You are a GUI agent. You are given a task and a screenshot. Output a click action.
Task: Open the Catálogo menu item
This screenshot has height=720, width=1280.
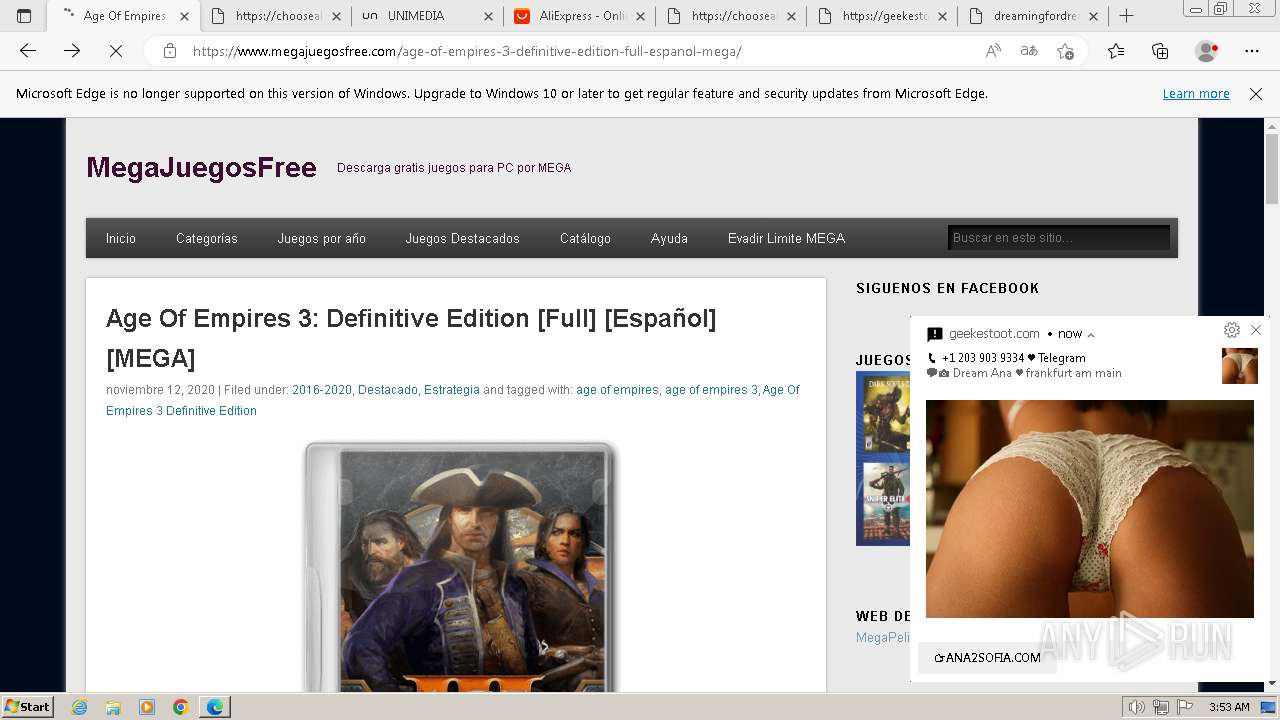[x=585, y=238]
